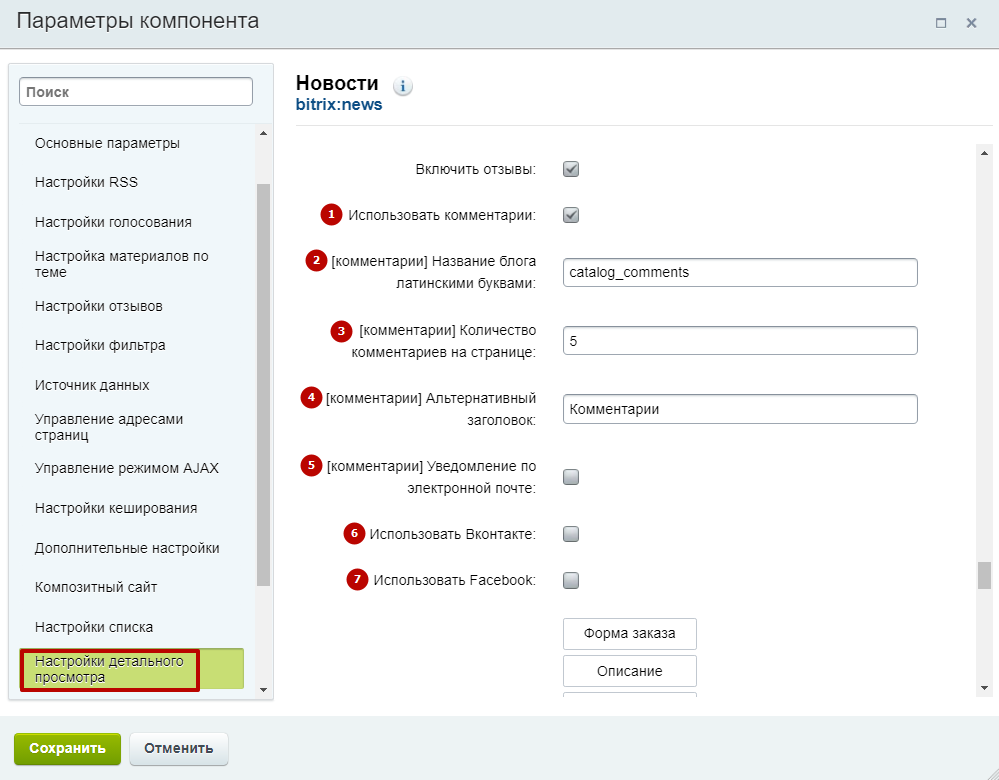Click the parameters panel scroll-up arrow
Image resolution: width=999 pixels, height=780 pixels.
pyautogui.click(x=984, y=153)
